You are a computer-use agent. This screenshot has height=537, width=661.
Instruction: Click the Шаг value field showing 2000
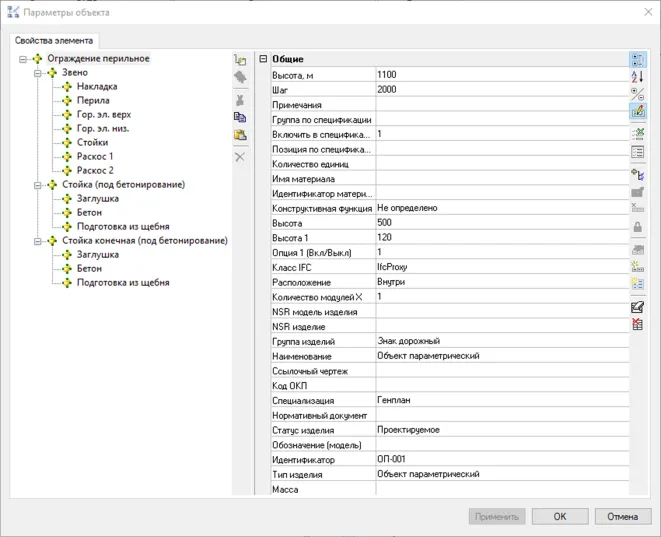[x=500, y=88]
